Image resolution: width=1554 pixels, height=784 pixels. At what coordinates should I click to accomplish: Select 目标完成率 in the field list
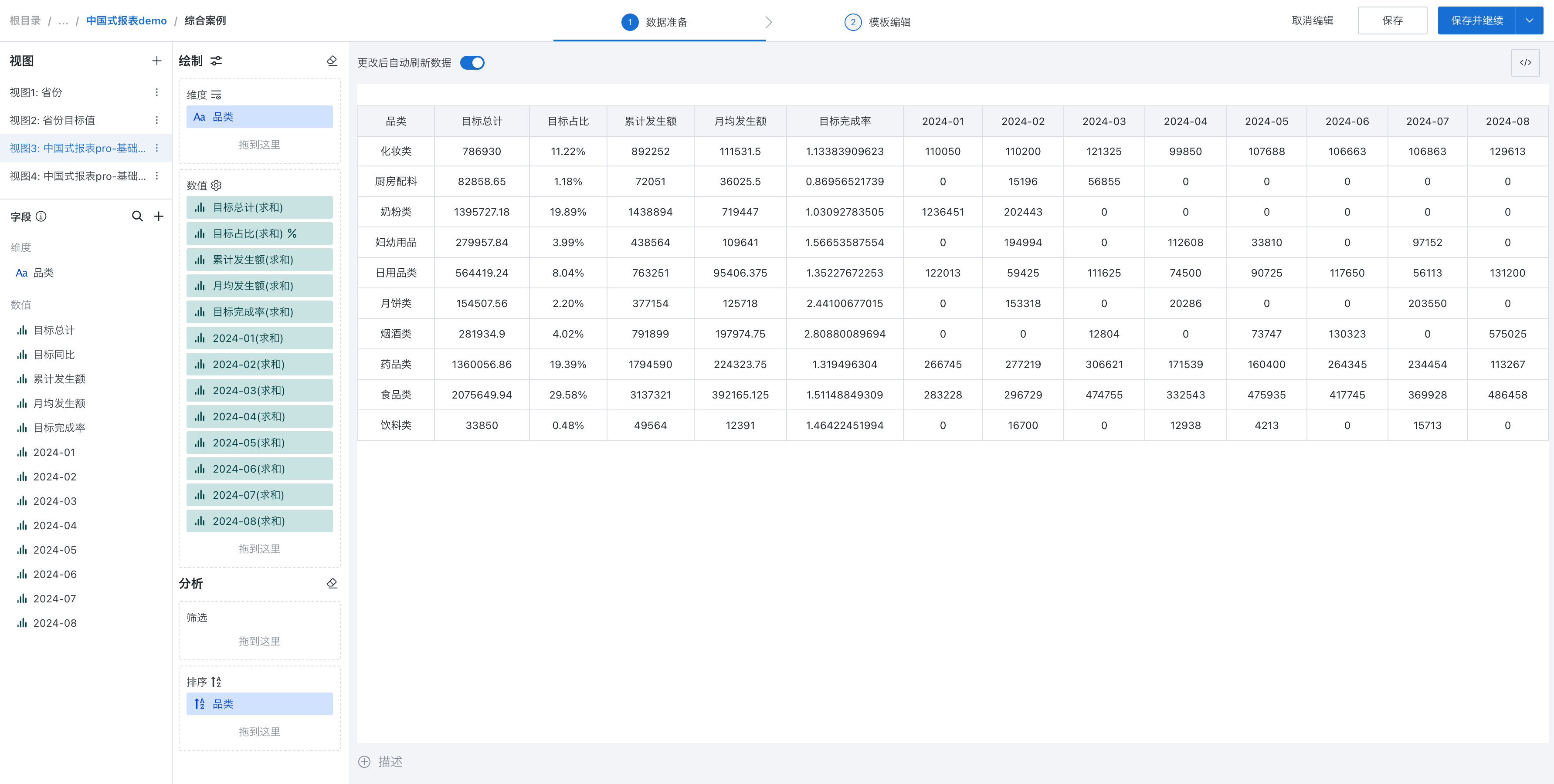59,428
